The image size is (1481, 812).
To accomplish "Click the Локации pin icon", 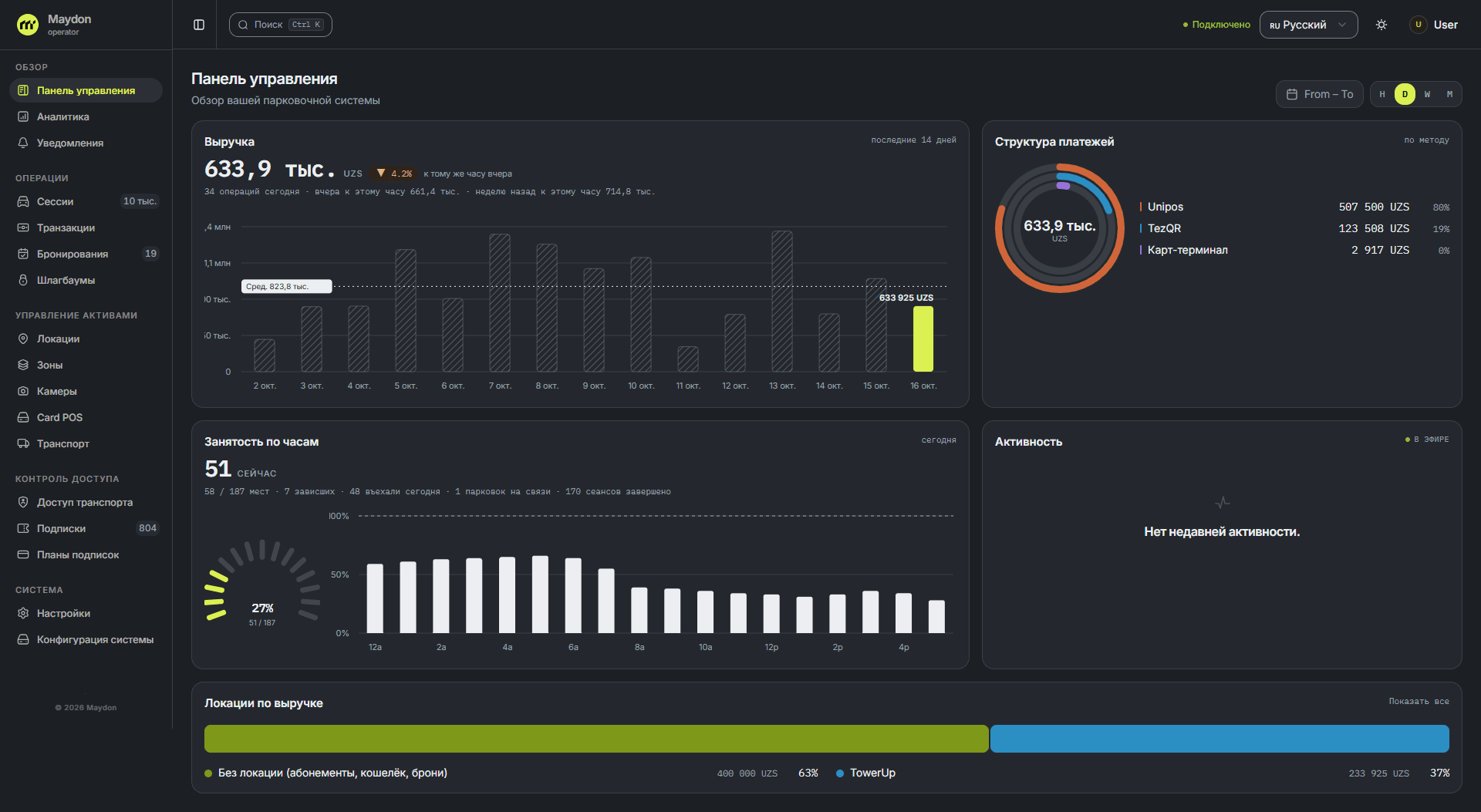I will point(23,339).
